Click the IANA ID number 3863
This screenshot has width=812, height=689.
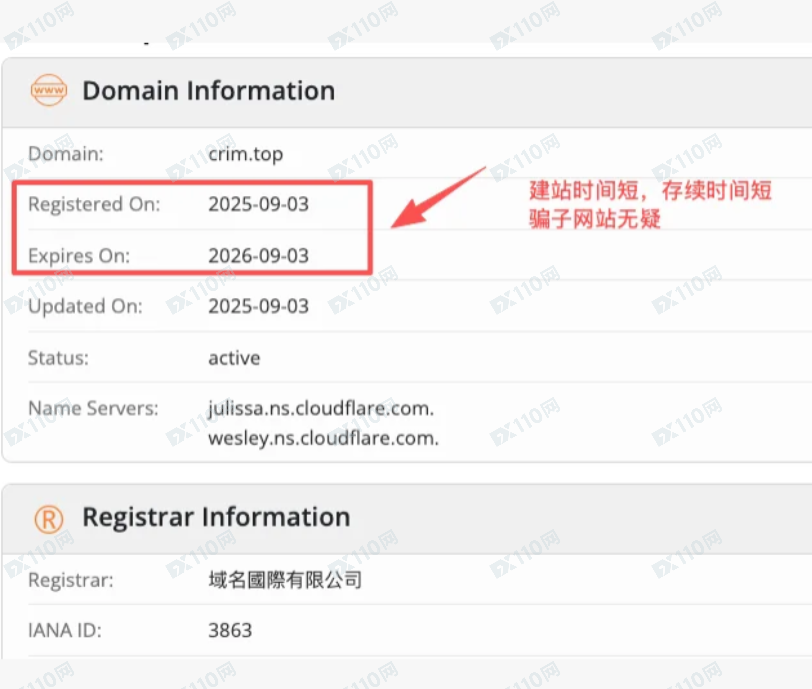(230, 631)
